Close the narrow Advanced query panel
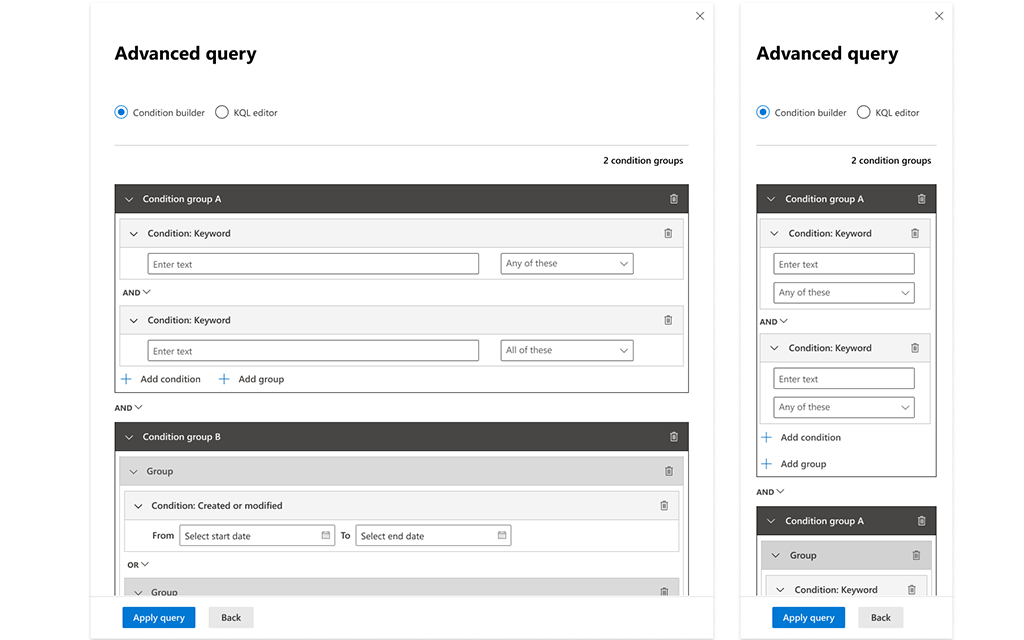 [939, 16]
